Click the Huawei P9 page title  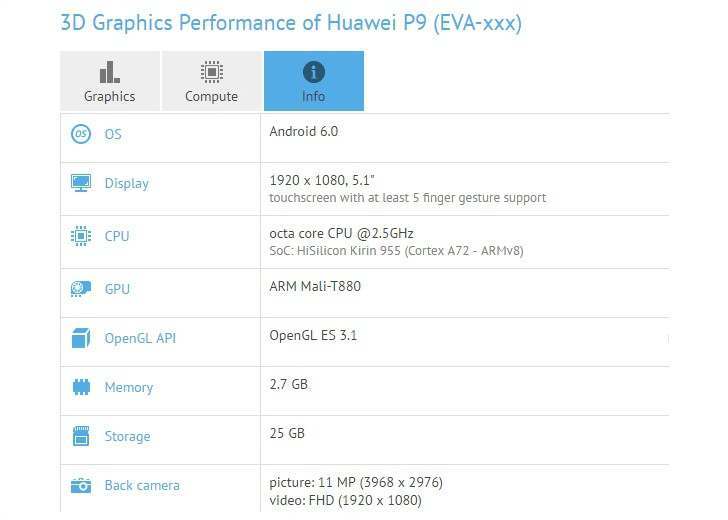pyautogui.click(x=291, y=22)
